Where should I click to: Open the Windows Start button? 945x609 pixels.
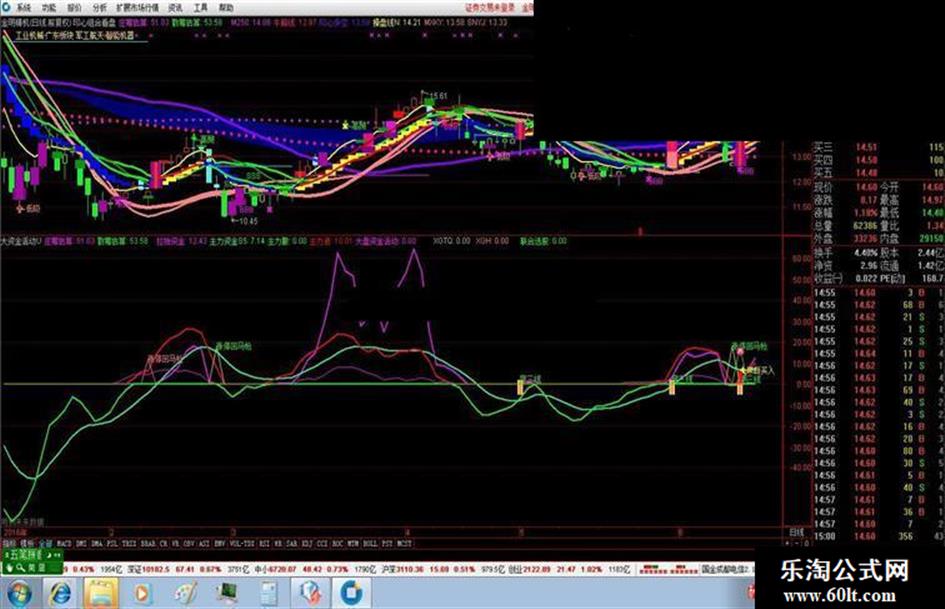point(18,593)
